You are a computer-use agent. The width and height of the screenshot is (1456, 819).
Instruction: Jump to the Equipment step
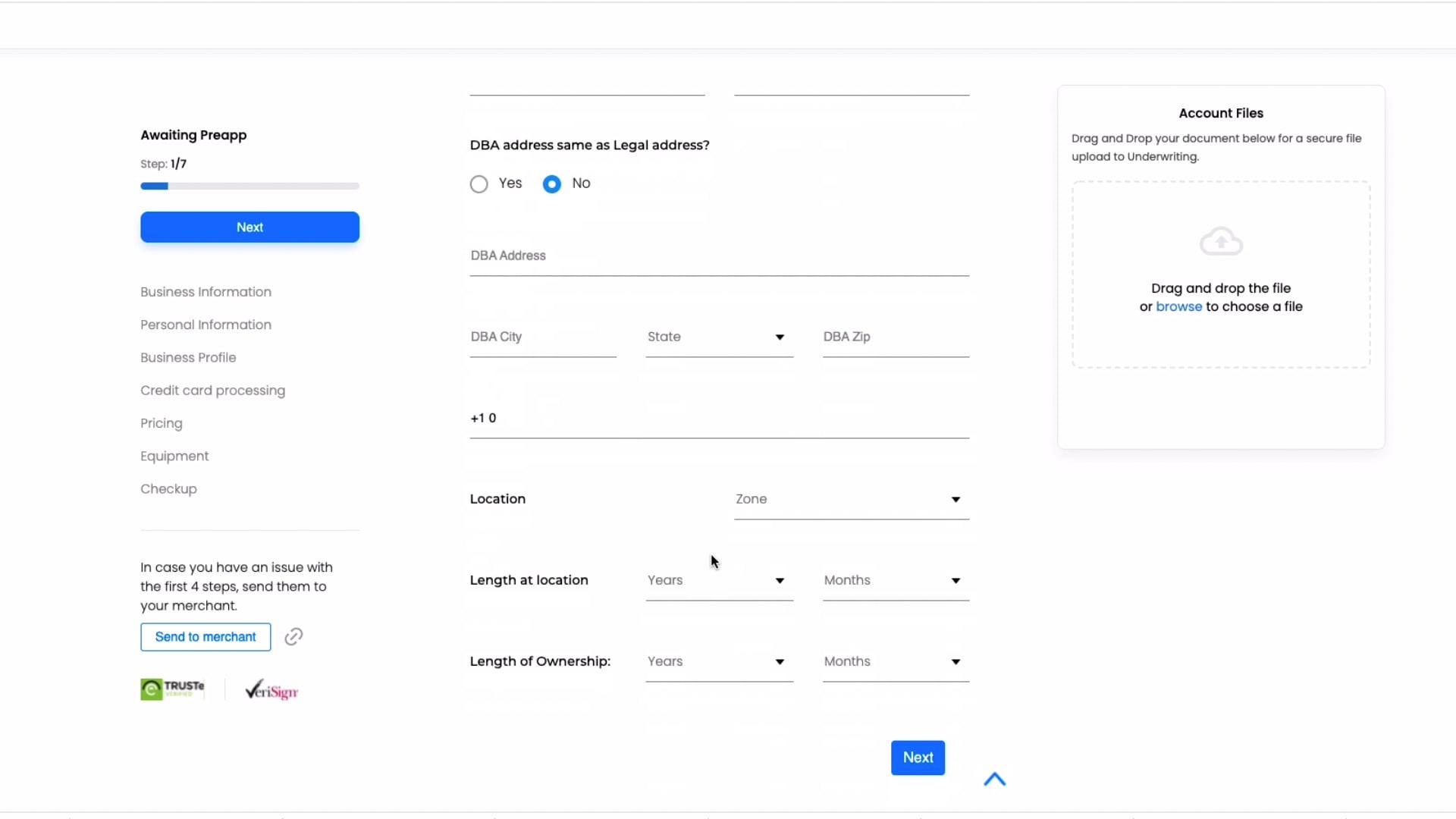[174, 457]
